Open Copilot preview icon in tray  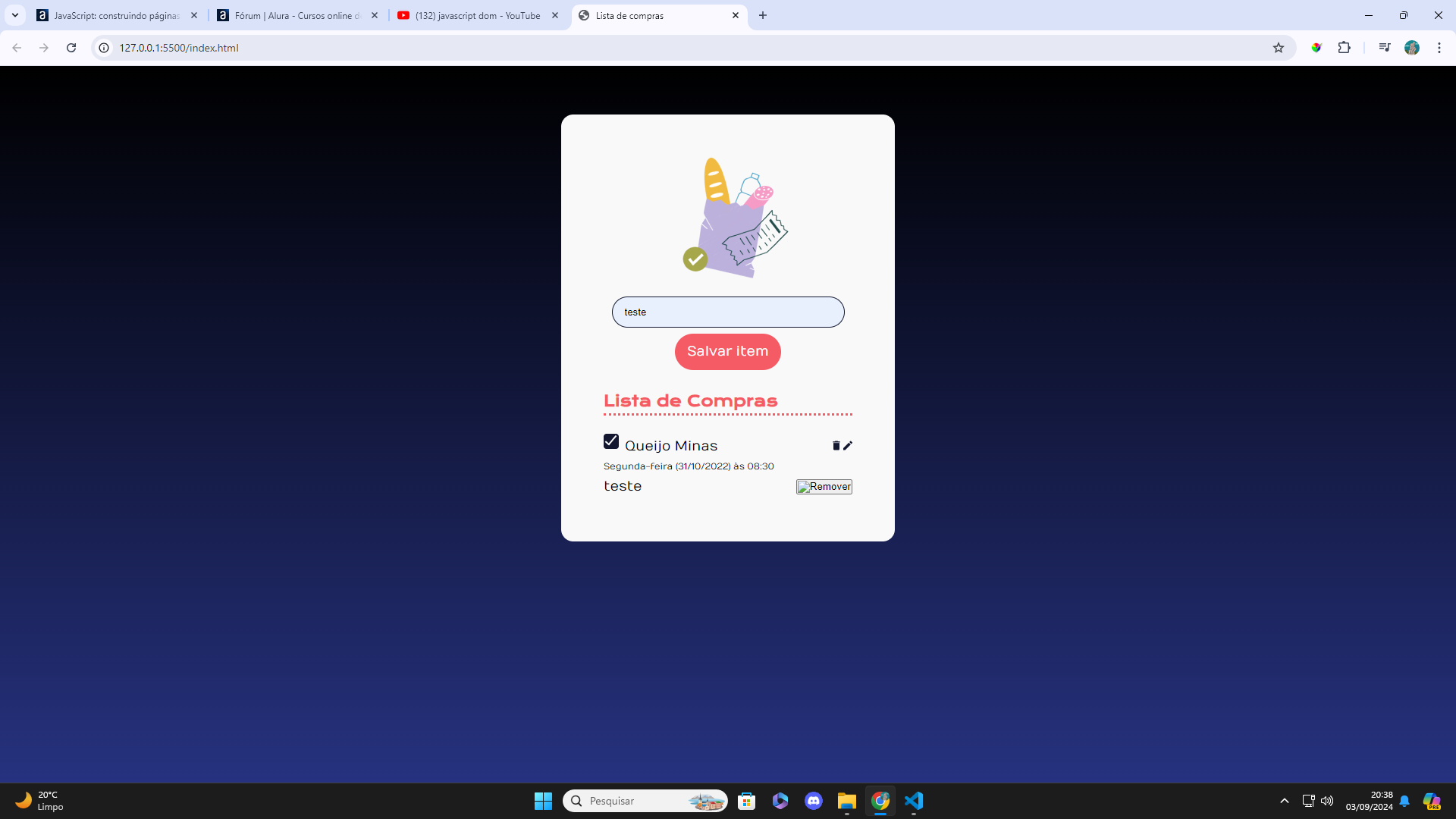(1432, 801)
